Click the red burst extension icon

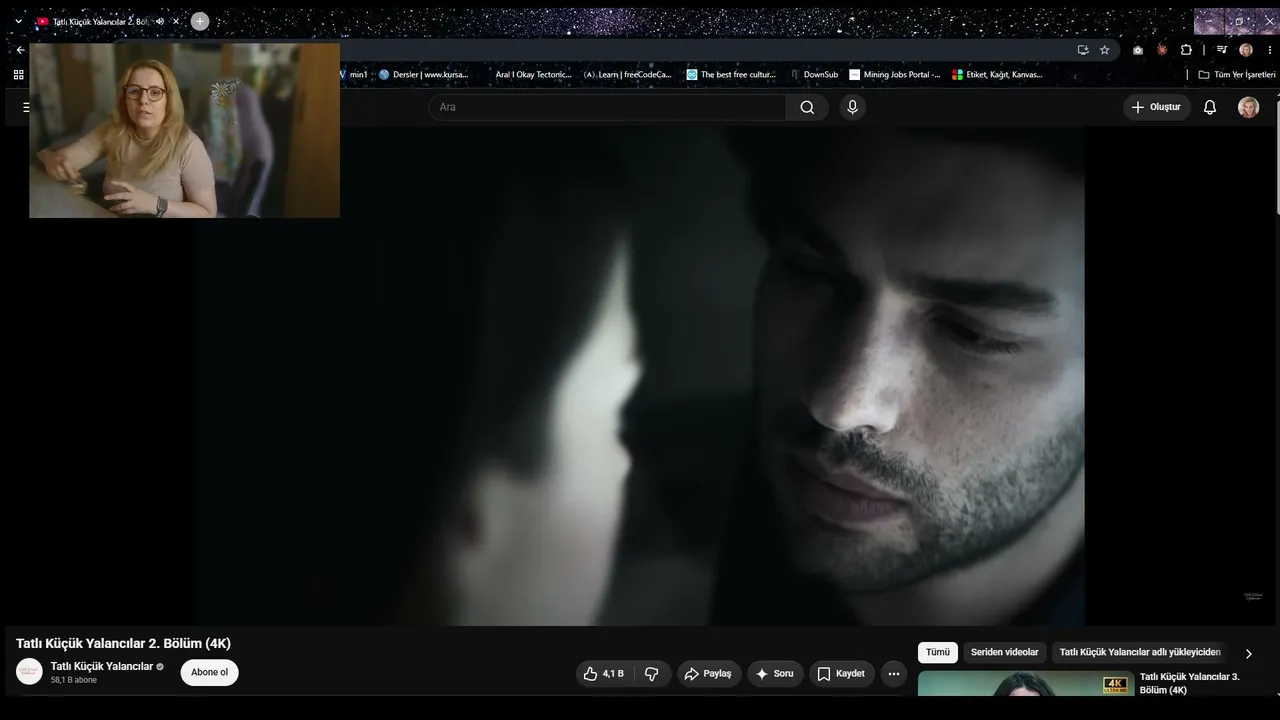coord(1162,50)
